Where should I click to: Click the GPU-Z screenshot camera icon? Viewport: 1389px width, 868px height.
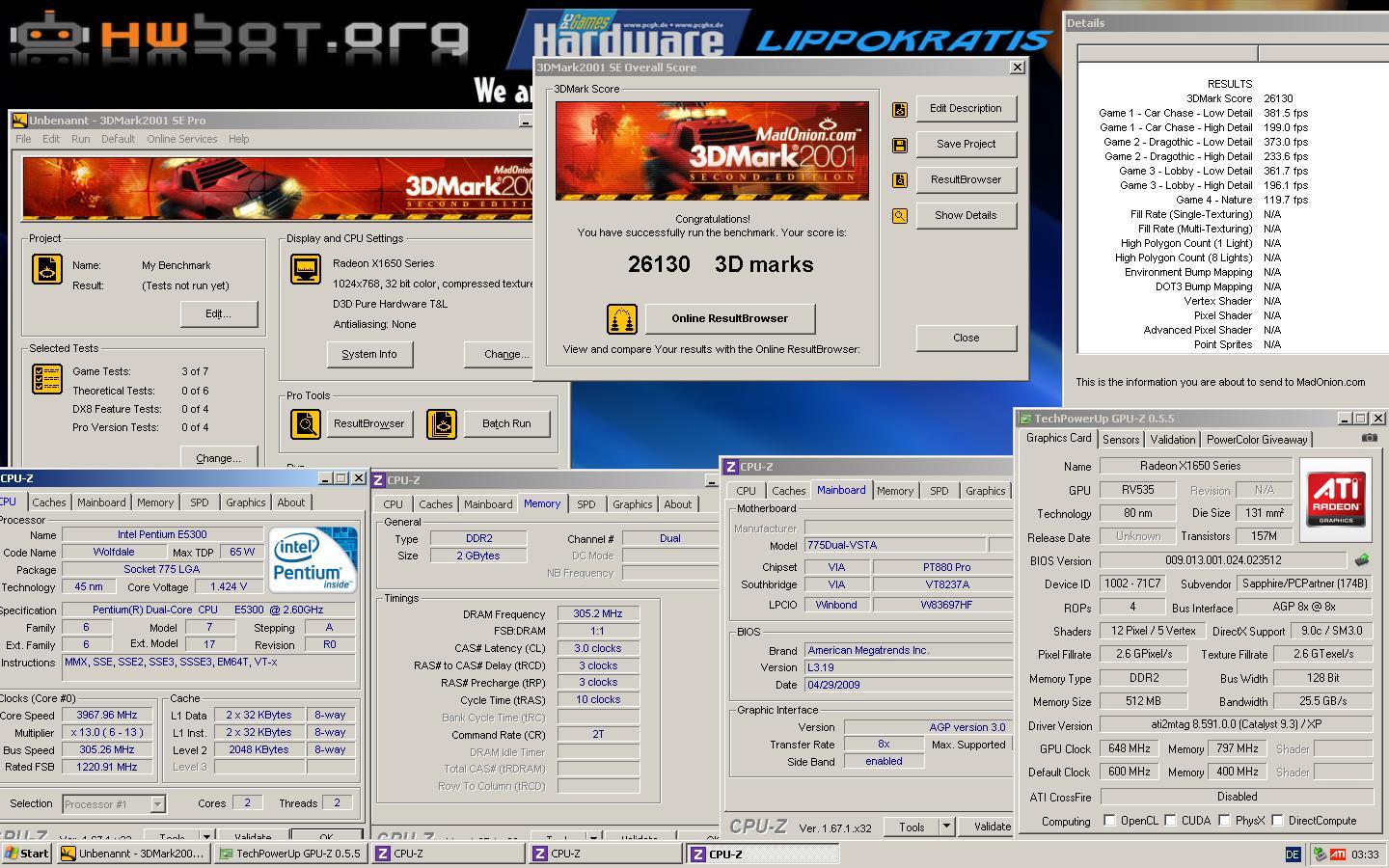[1370, 437]
